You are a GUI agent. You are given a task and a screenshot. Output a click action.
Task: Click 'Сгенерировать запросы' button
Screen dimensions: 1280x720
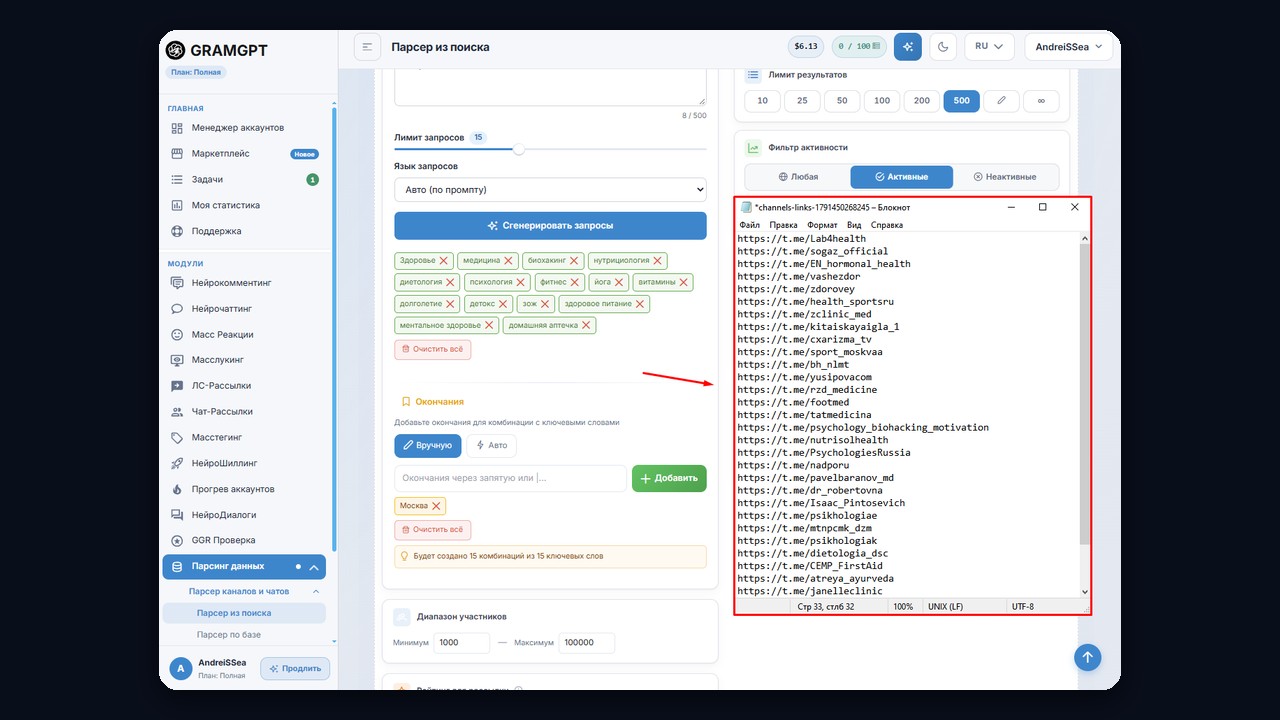550,225
